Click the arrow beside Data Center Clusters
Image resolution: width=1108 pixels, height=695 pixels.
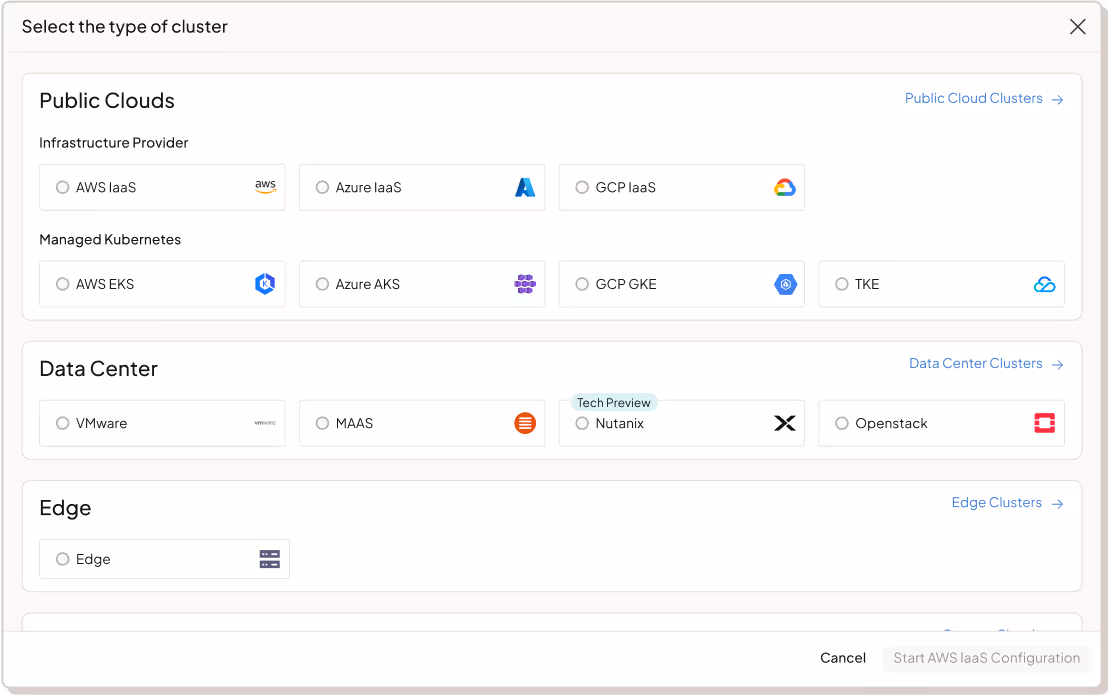coord(1057,364)
